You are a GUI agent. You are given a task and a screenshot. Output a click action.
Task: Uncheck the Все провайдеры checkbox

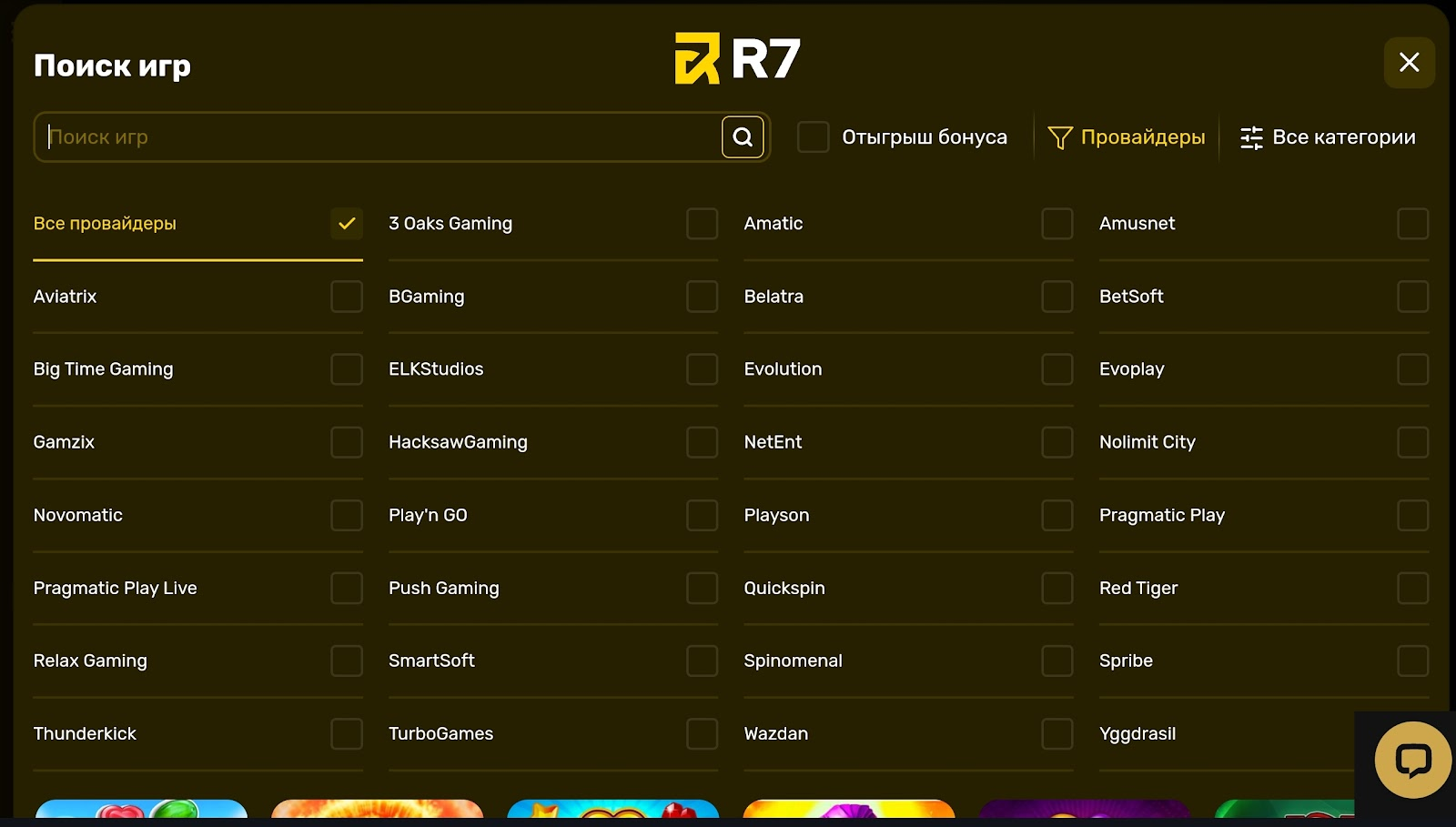(347, 224)
